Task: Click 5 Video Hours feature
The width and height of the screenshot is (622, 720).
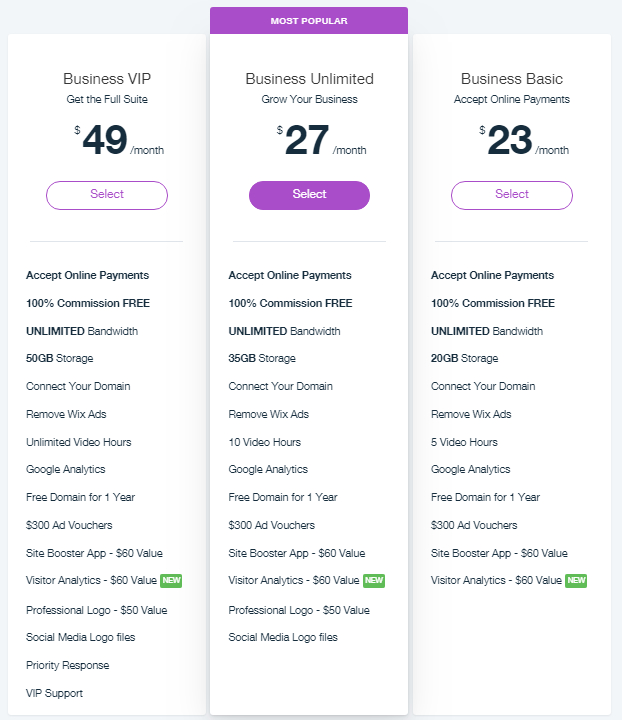Action: tap(464, 442)
